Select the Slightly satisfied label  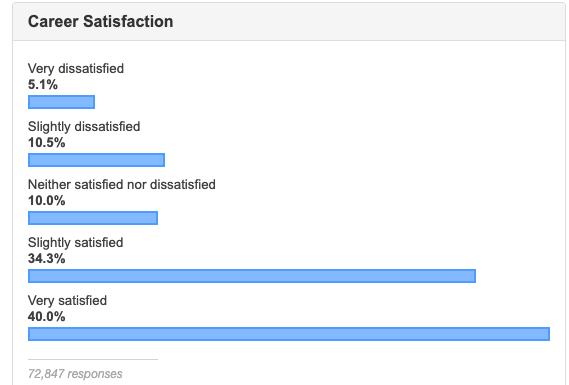75,243
